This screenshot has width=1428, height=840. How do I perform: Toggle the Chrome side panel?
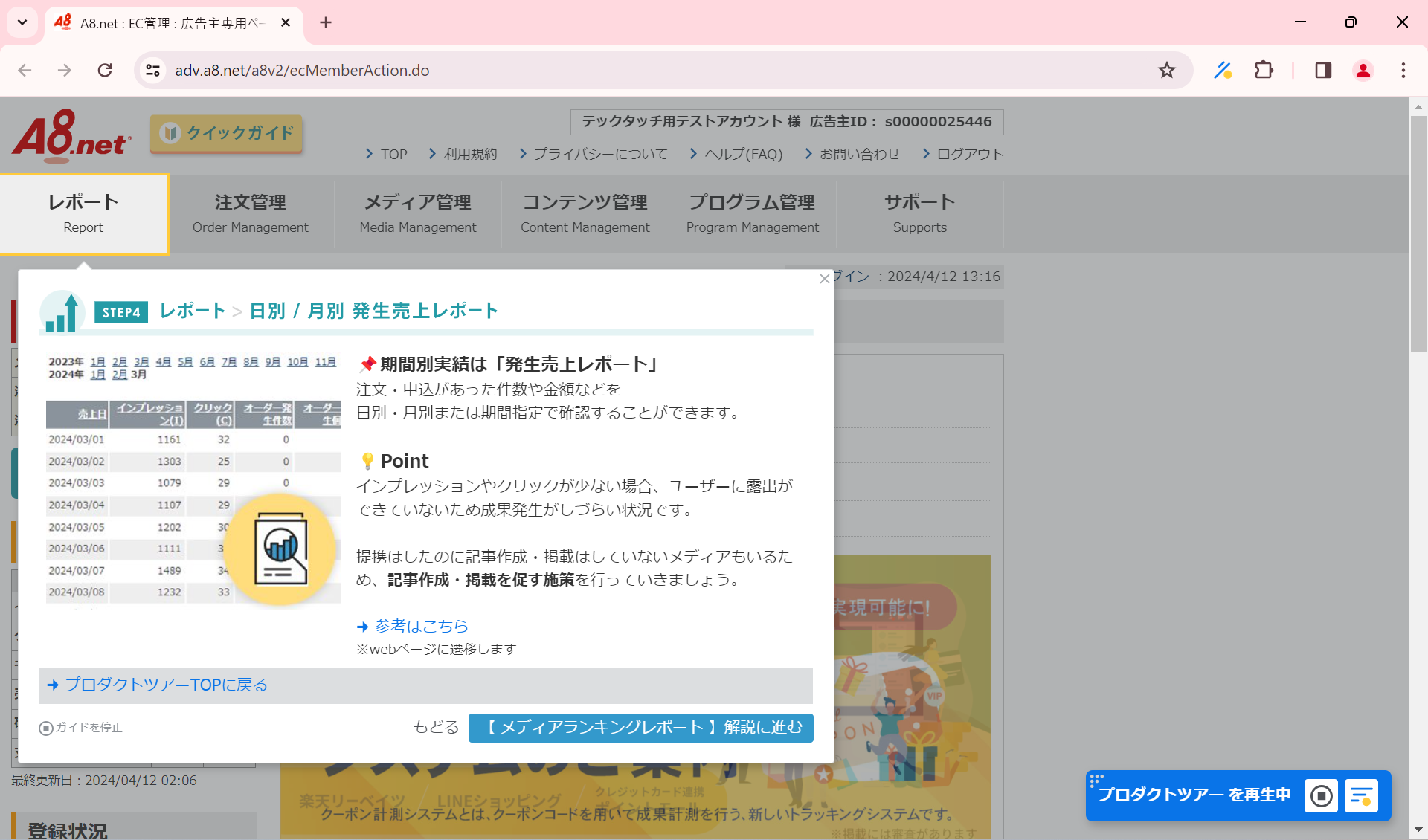coord(1323,70)
